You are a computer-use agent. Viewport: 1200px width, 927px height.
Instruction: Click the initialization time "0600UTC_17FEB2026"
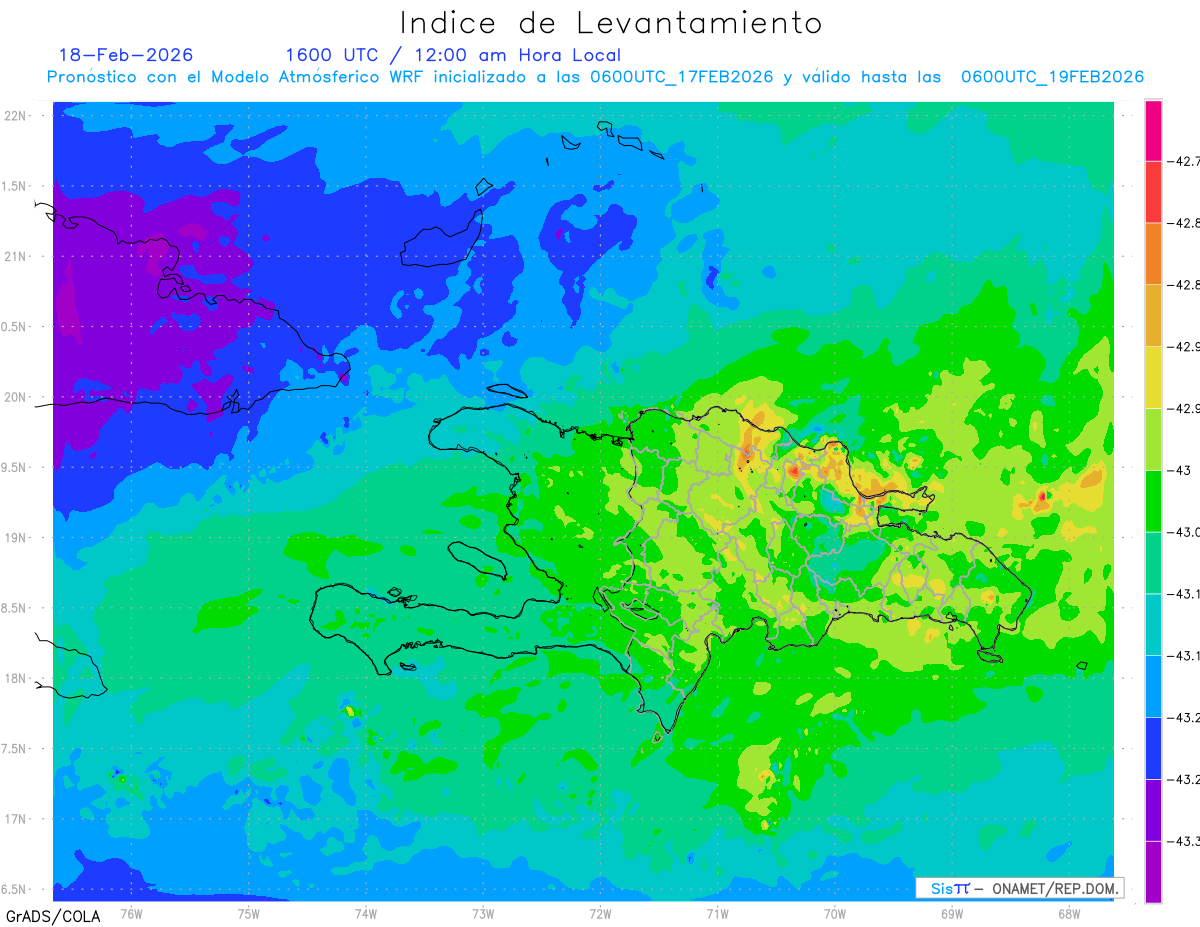click(x=682, y=77)
